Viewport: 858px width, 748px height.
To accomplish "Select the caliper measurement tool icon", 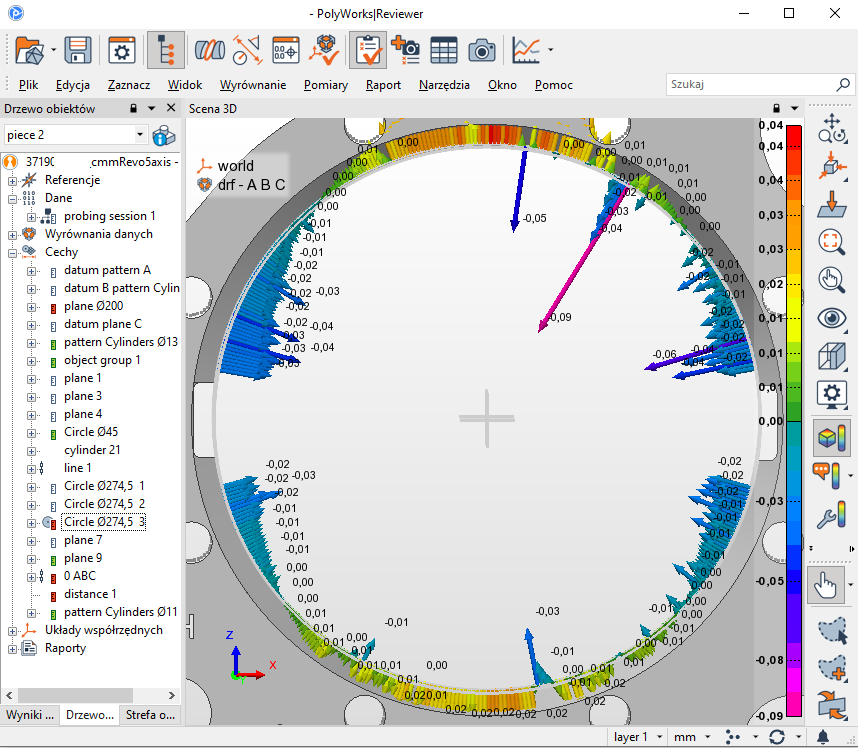I will (x=247, y=50).
